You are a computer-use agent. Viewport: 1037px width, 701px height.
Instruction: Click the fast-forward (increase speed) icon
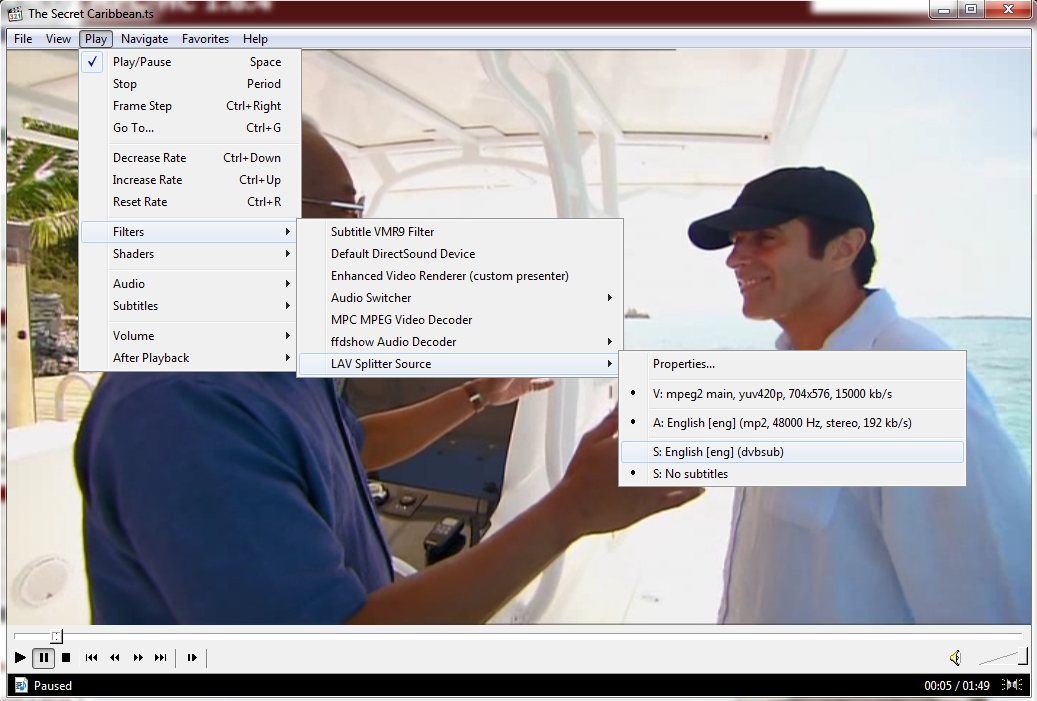click(138, 657)
